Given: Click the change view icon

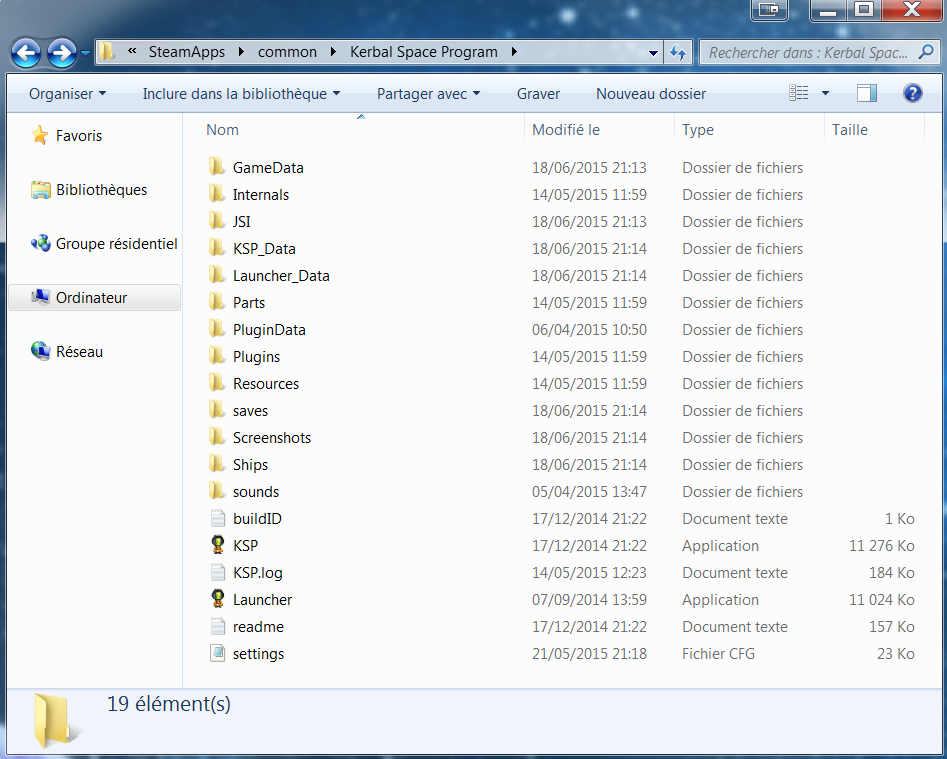Looking at the screenshot, I should [798, 93].
